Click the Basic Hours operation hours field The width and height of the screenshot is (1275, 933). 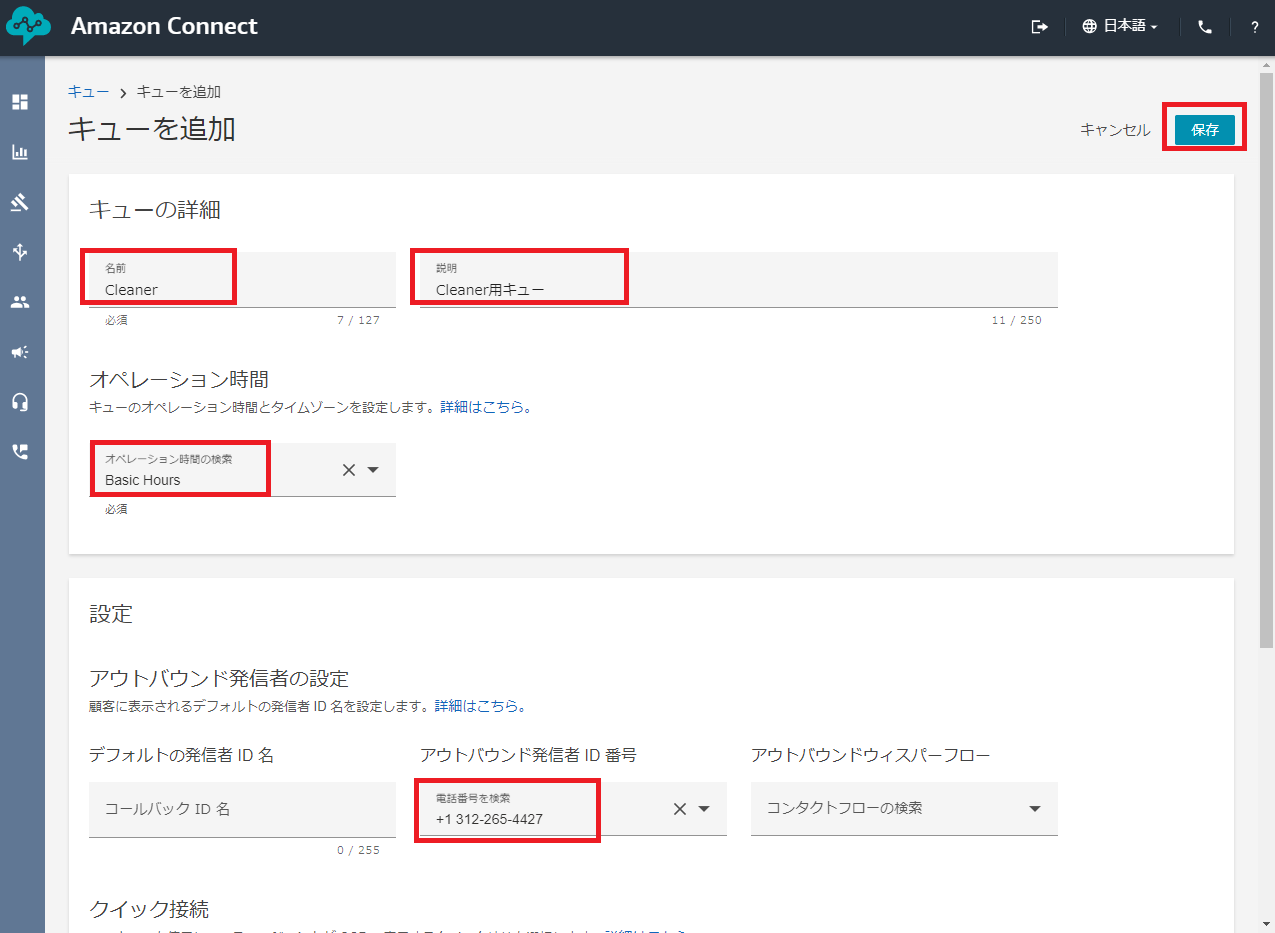pyautogui.click(x=242, y=470)
